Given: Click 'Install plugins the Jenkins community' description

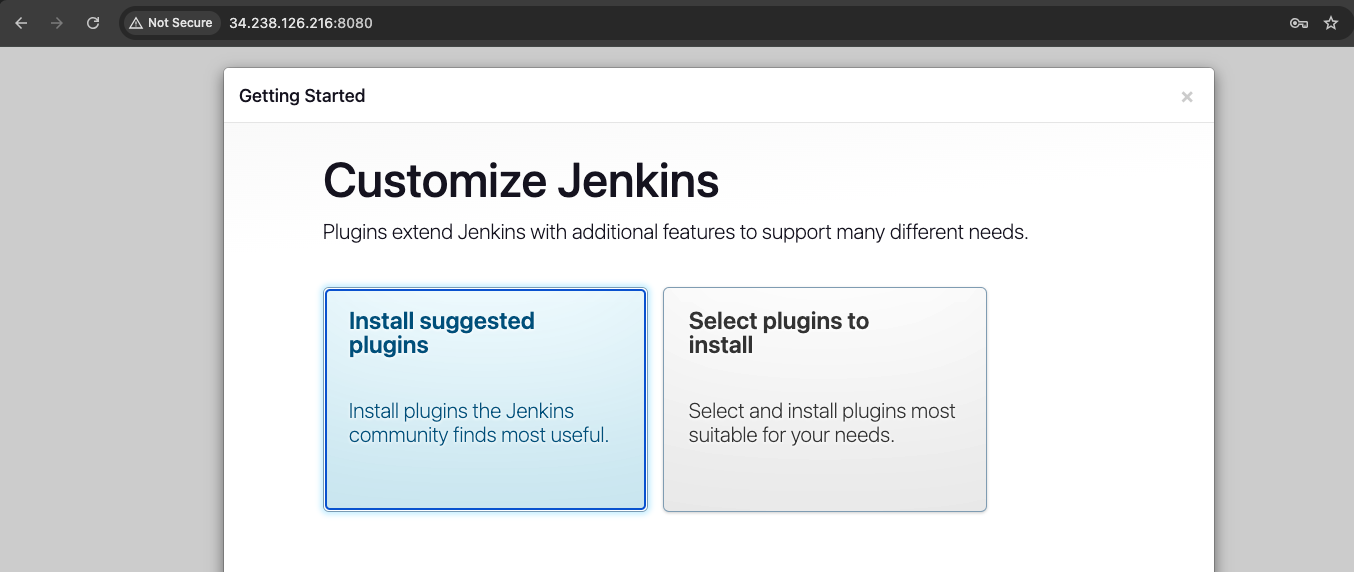Looking at the screenshot, I should pyautogui.click(x=479, y=423).
